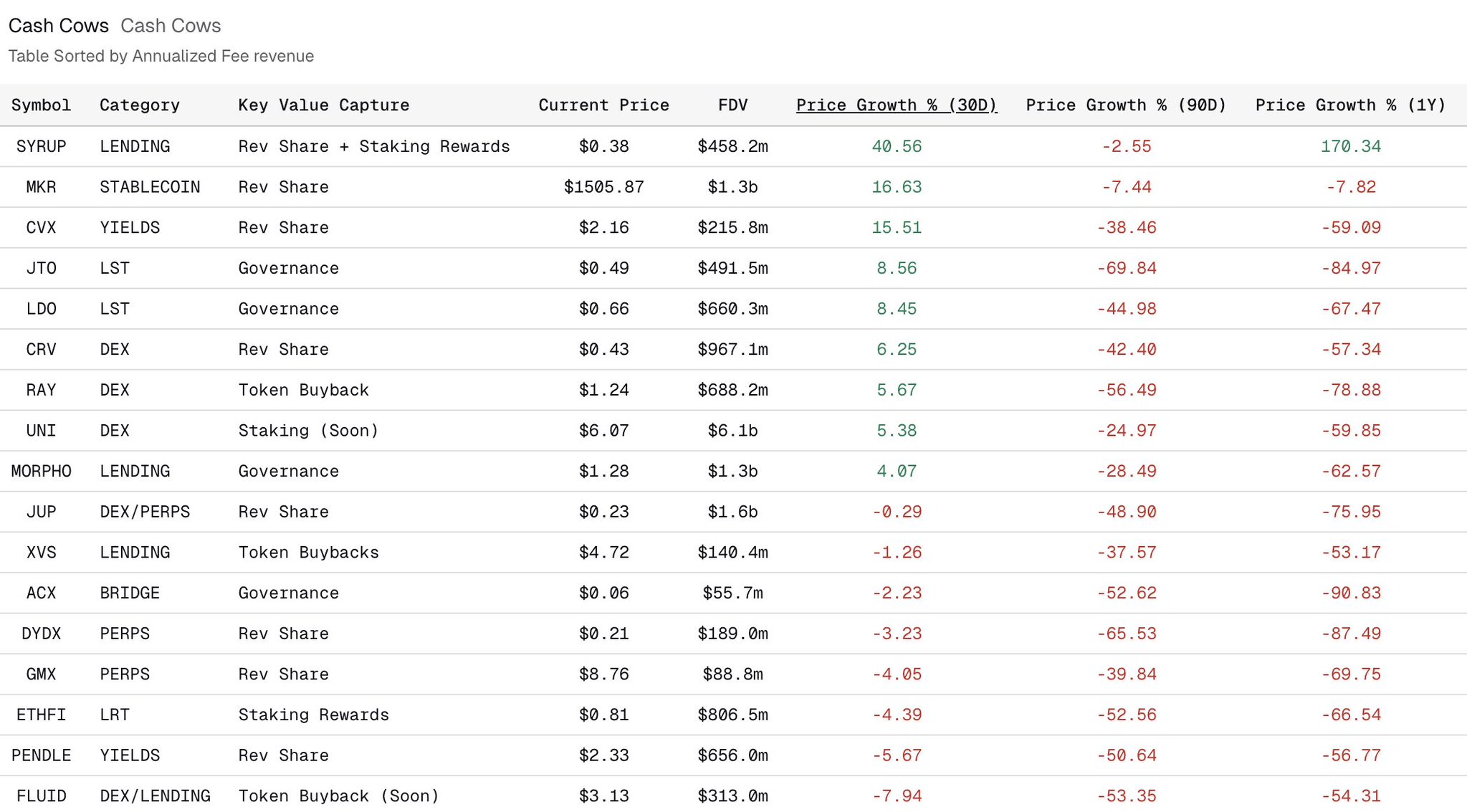Click the gray Cash Cows subtitle
The width and height of the screenshot is (1467, 812).
click(x=171, y=26)
